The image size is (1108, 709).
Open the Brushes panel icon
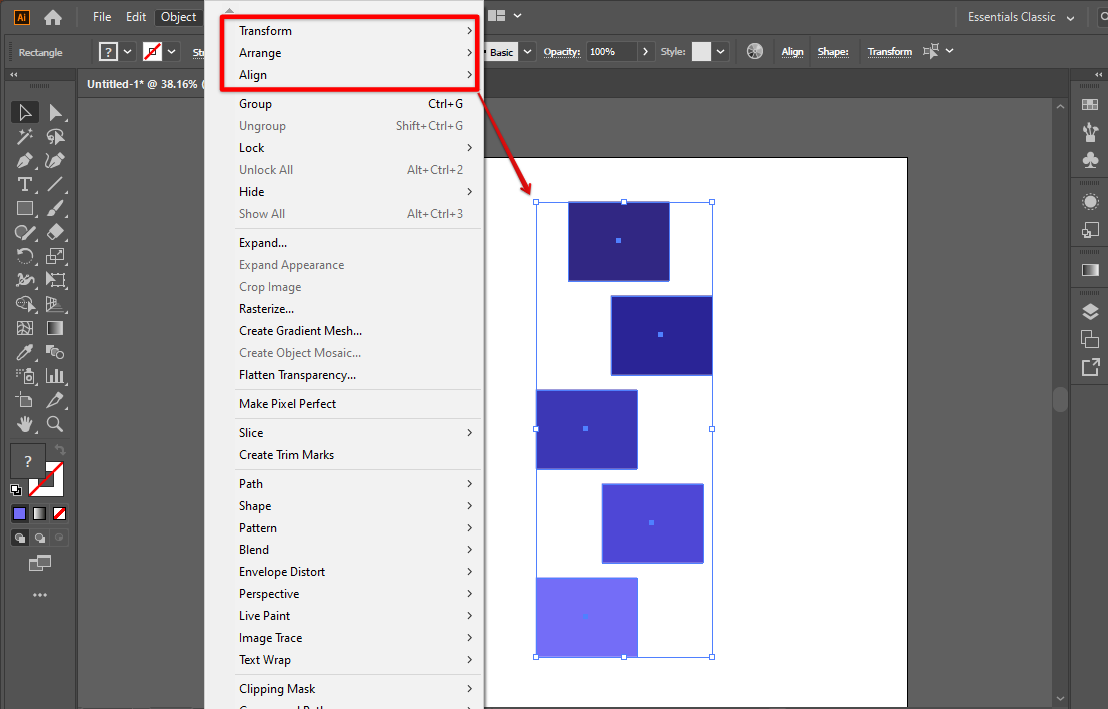(x=1088, y=131)
